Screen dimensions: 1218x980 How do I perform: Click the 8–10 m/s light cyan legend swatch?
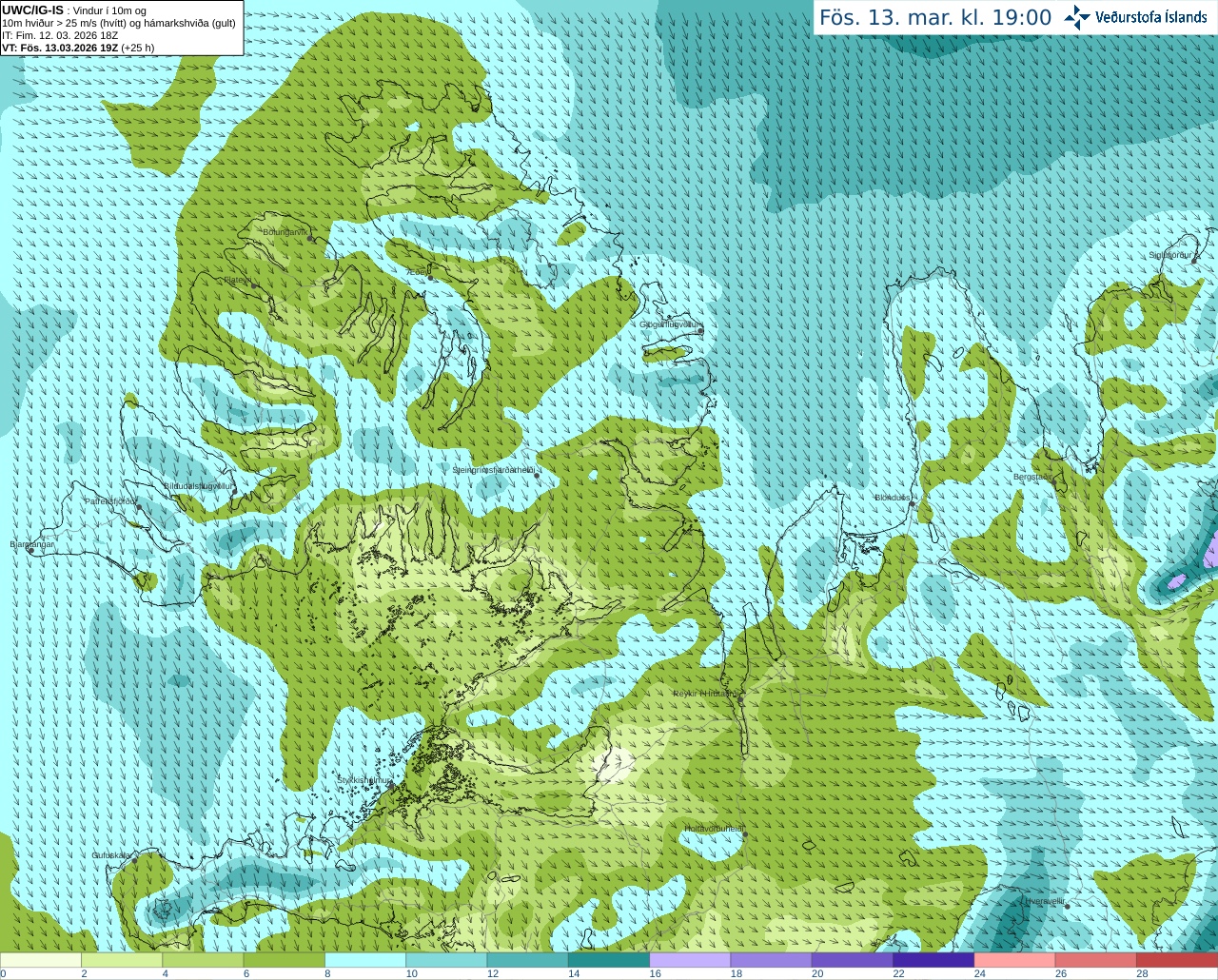pos(365,960)
